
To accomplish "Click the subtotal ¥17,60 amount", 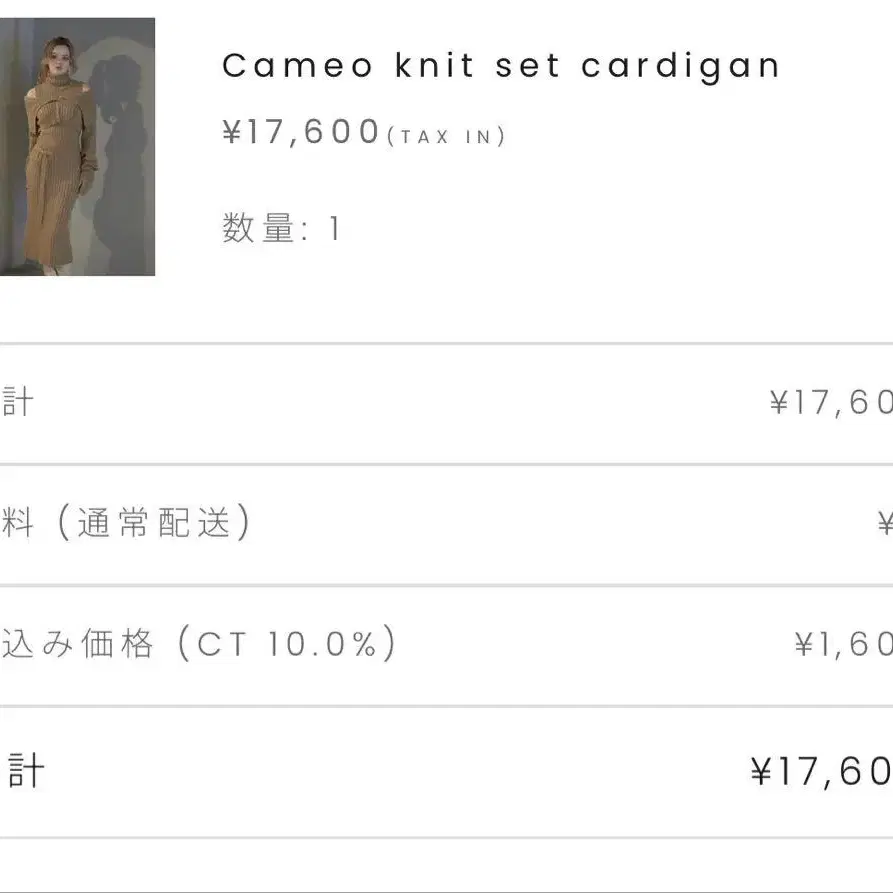I will (x=831, y=403).
